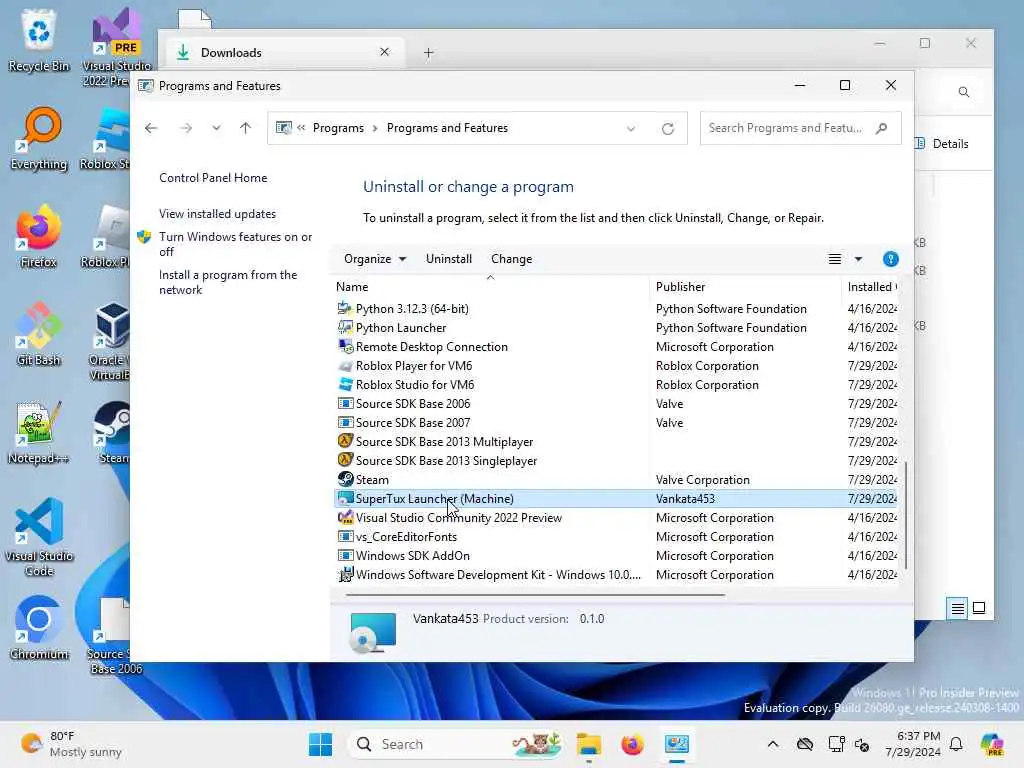Select the Visual Studio Code desktop shortcut
Viewport: 1024px width, 768px height.
coord(39,537)
